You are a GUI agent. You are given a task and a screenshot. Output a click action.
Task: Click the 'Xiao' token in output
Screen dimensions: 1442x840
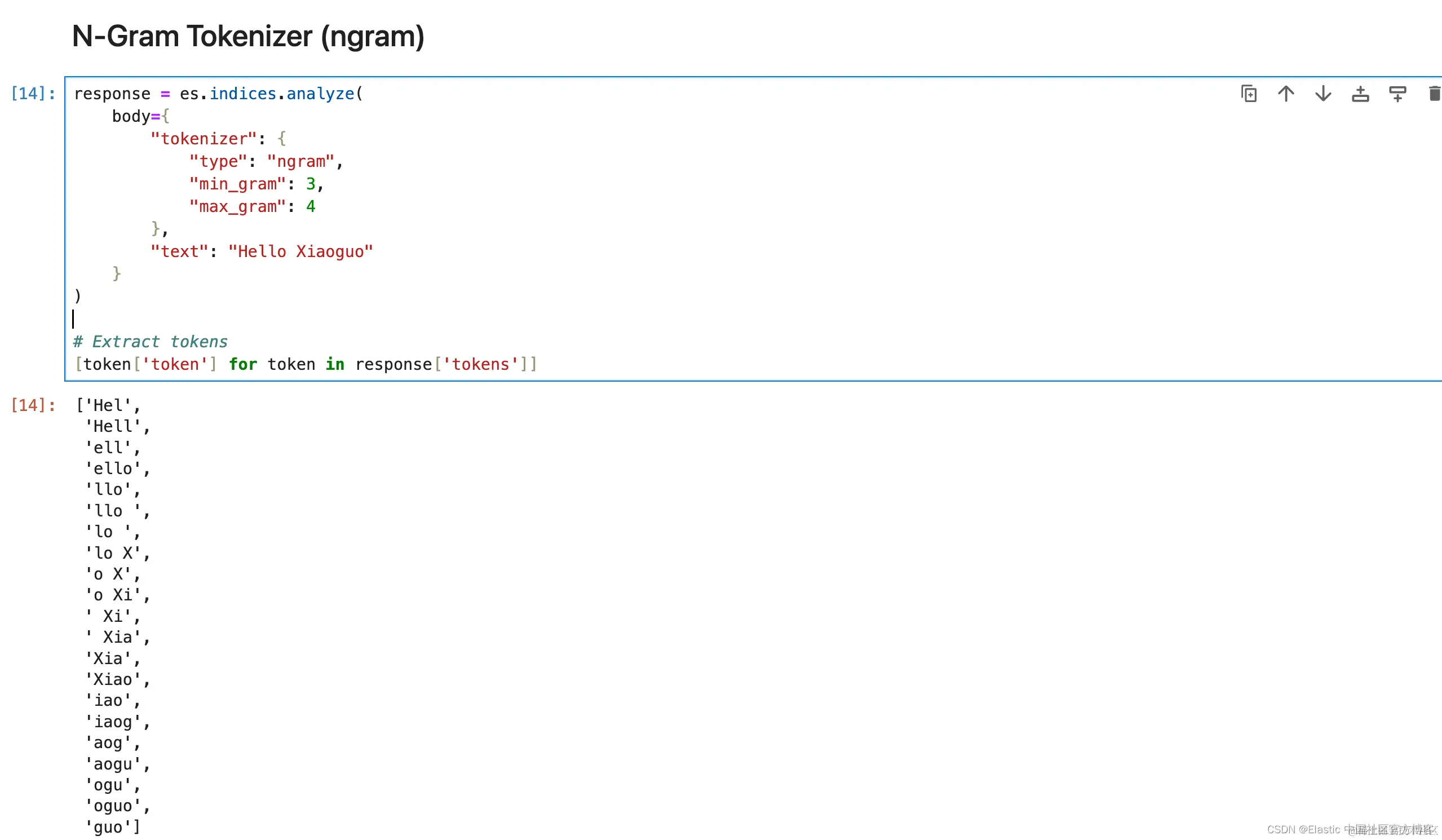113,679
